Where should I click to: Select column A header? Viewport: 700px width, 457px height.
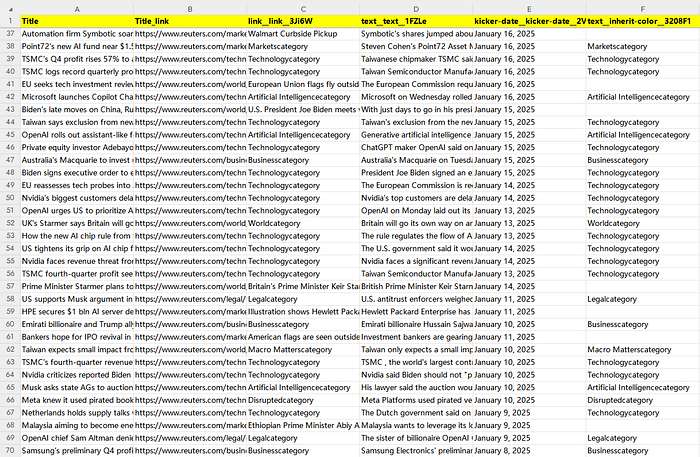click(77, 9)
